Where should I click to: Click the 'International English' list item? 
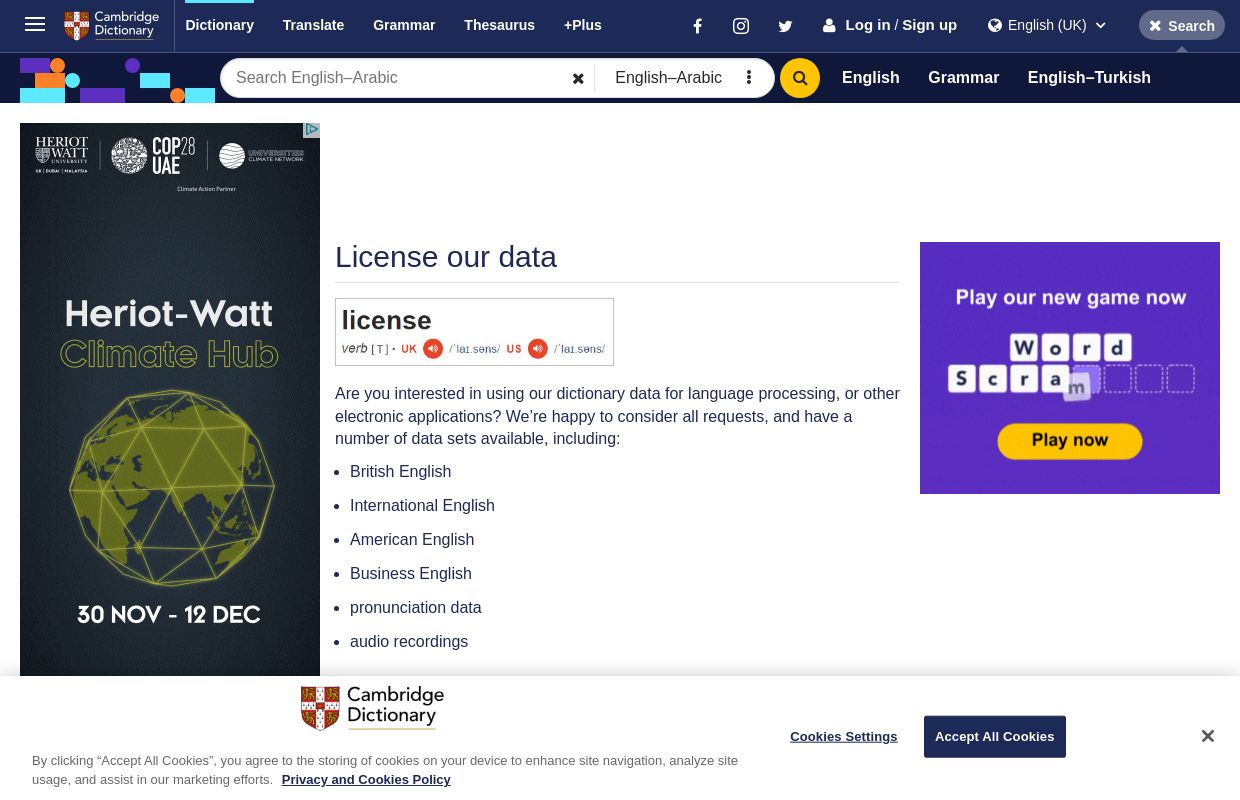[422, 506]
